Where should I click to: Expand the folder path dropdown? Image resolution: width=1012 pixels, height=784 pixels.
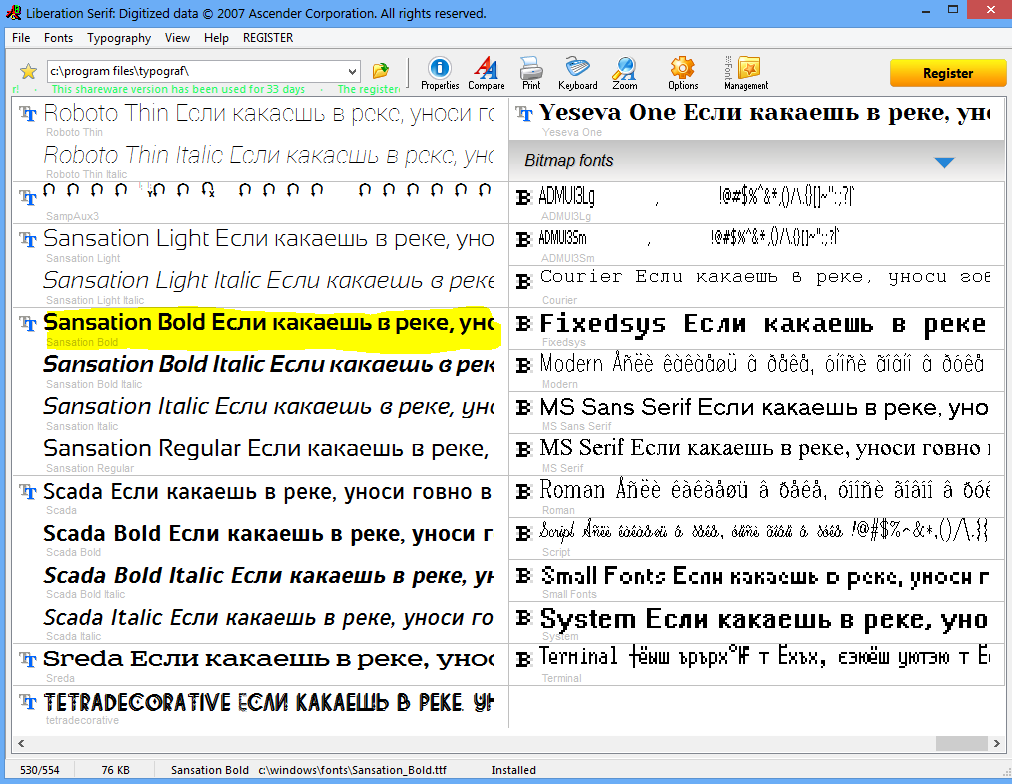(351, 71)
